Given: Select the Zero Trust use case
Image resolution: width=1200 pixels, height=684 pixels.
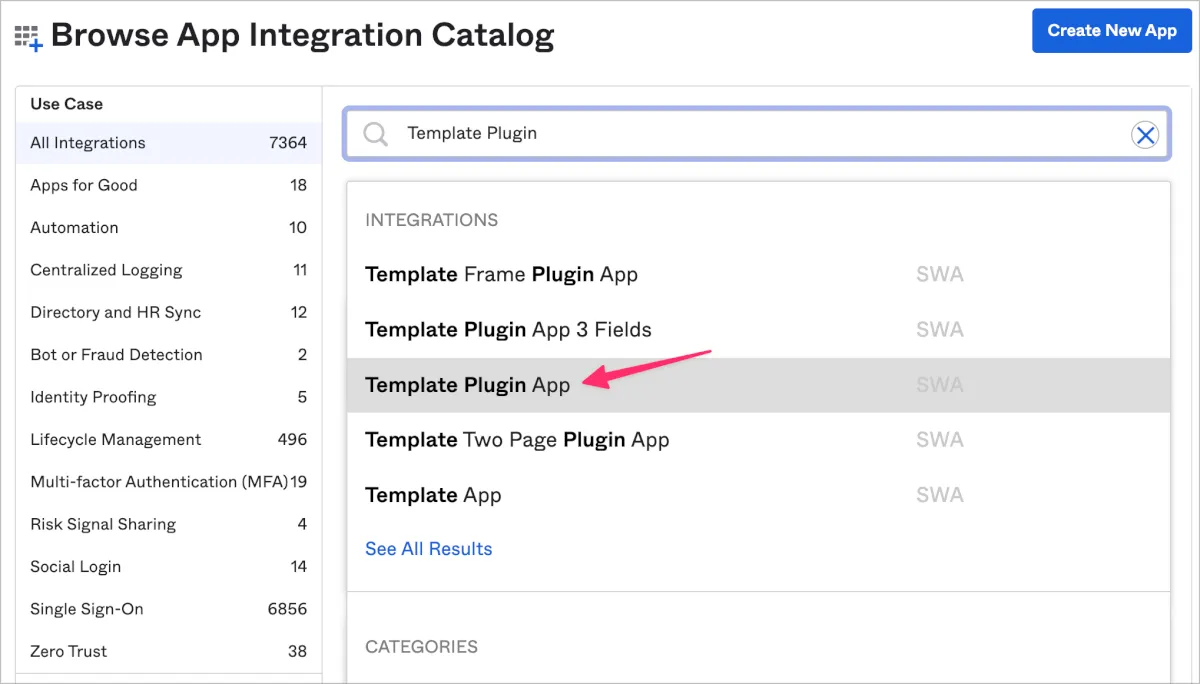Looking at the screenshot, I should click(x=68, y=651).
